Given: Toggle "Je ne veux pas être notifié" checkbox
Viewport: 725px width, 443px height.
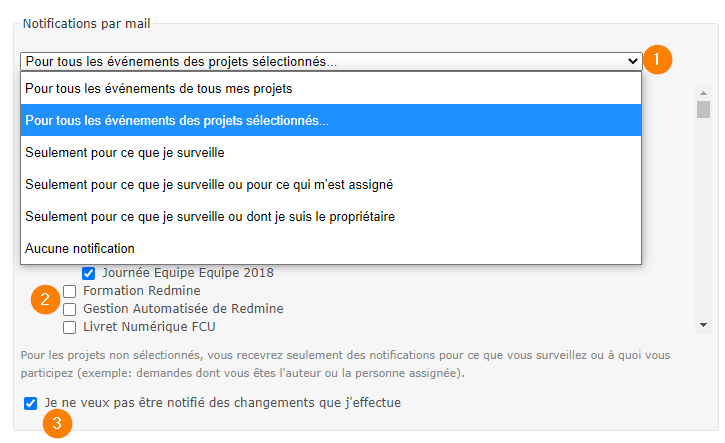Looking at the screenshot, I should [31, 403].
